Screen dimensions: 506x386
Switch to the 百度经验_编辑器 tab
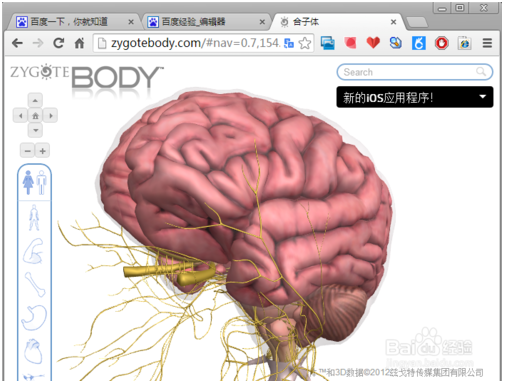[207, 22]
